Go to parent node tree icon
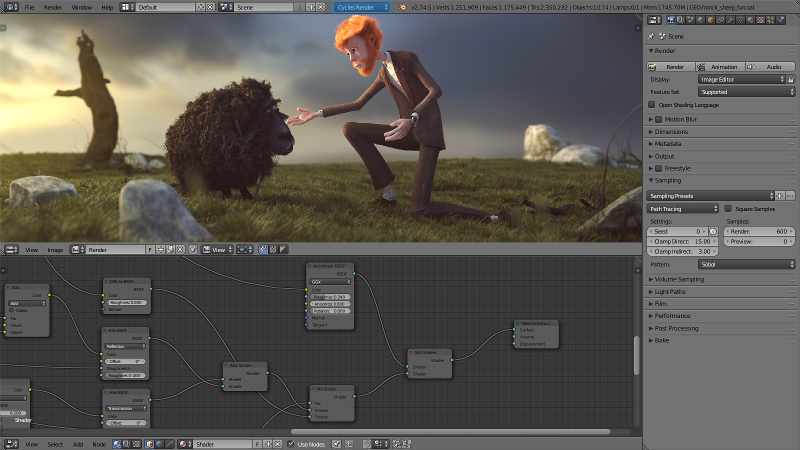Image resolution: width=800 pixels, height=450 pixels. click(x=349, y=444)
